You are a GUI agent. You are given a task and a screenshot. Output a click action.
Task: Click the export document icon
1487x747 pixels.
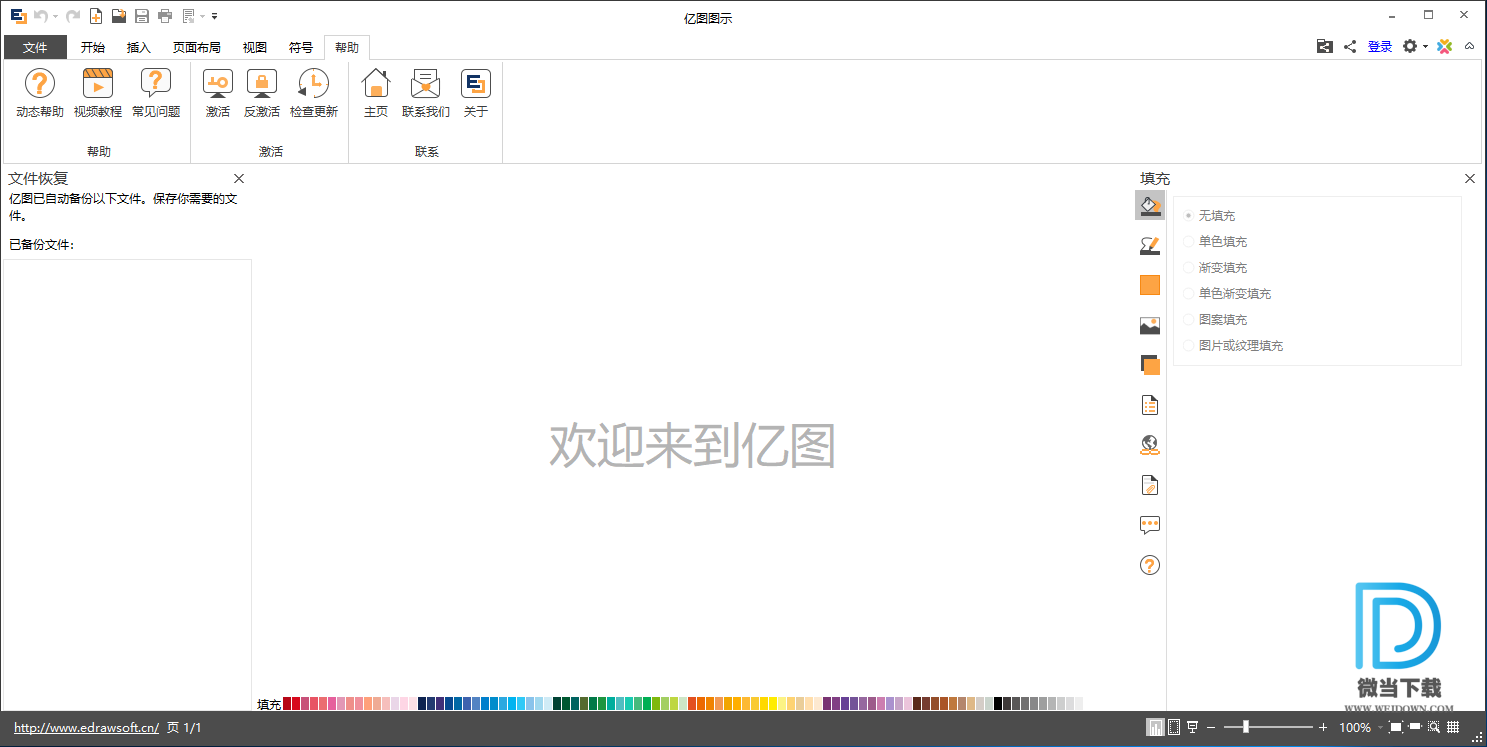click(188, 16)
